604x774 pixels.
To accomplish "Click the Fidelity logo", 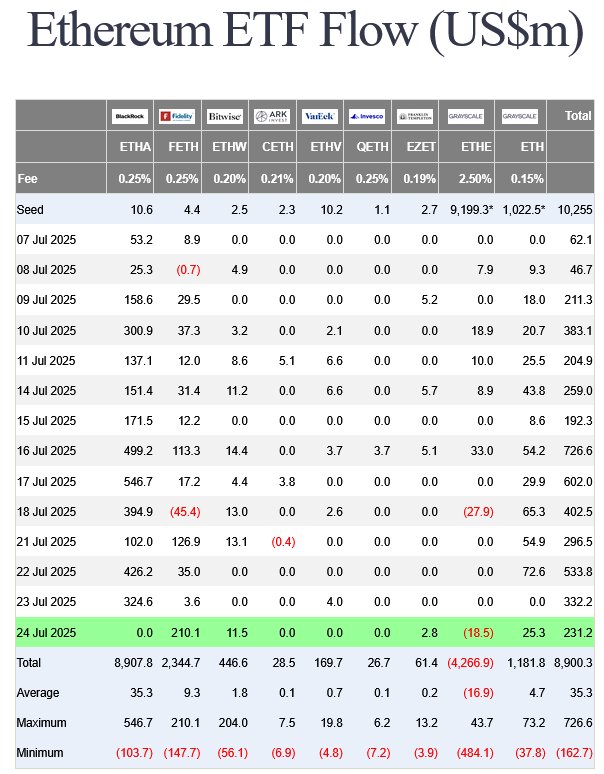I will 177,116.
